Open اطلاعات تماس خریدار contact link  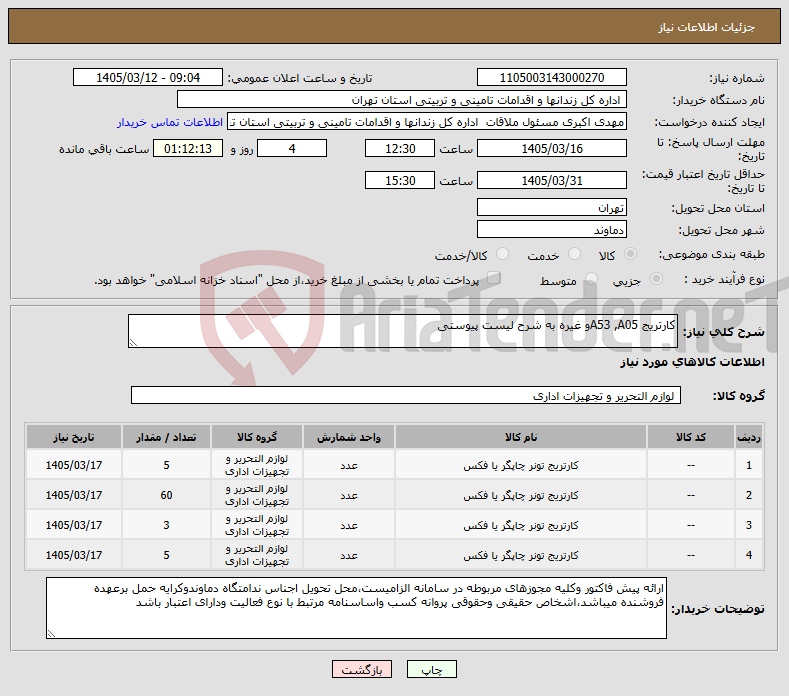[x=170, y=122]
